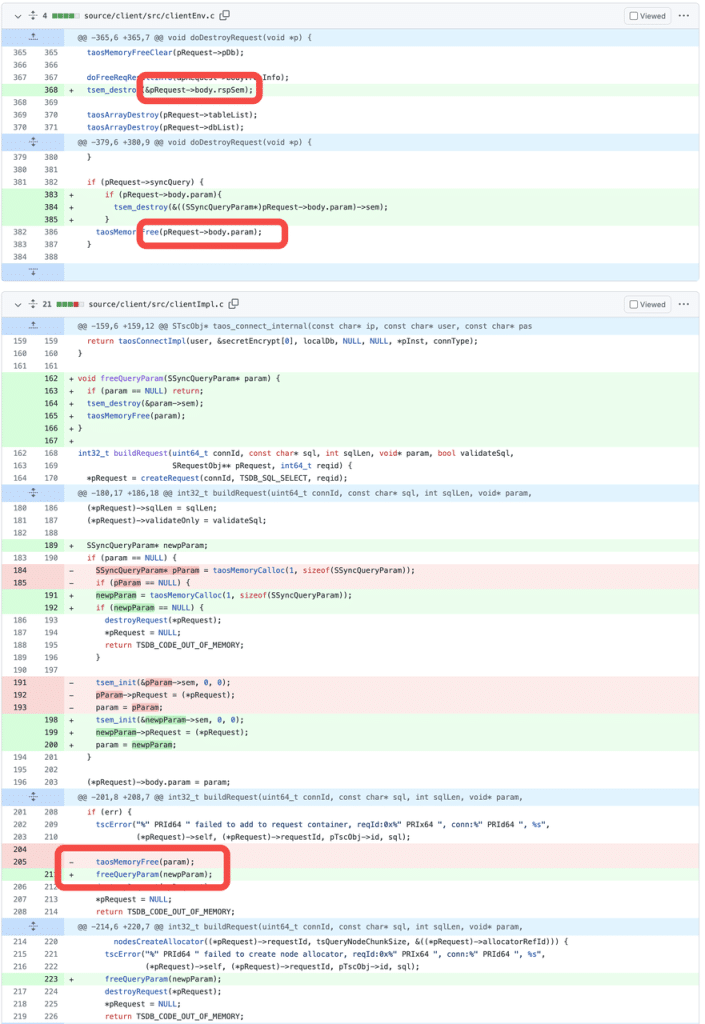Copy the clientEnv.c file path

pyautogui.click(x=225, y=16)
